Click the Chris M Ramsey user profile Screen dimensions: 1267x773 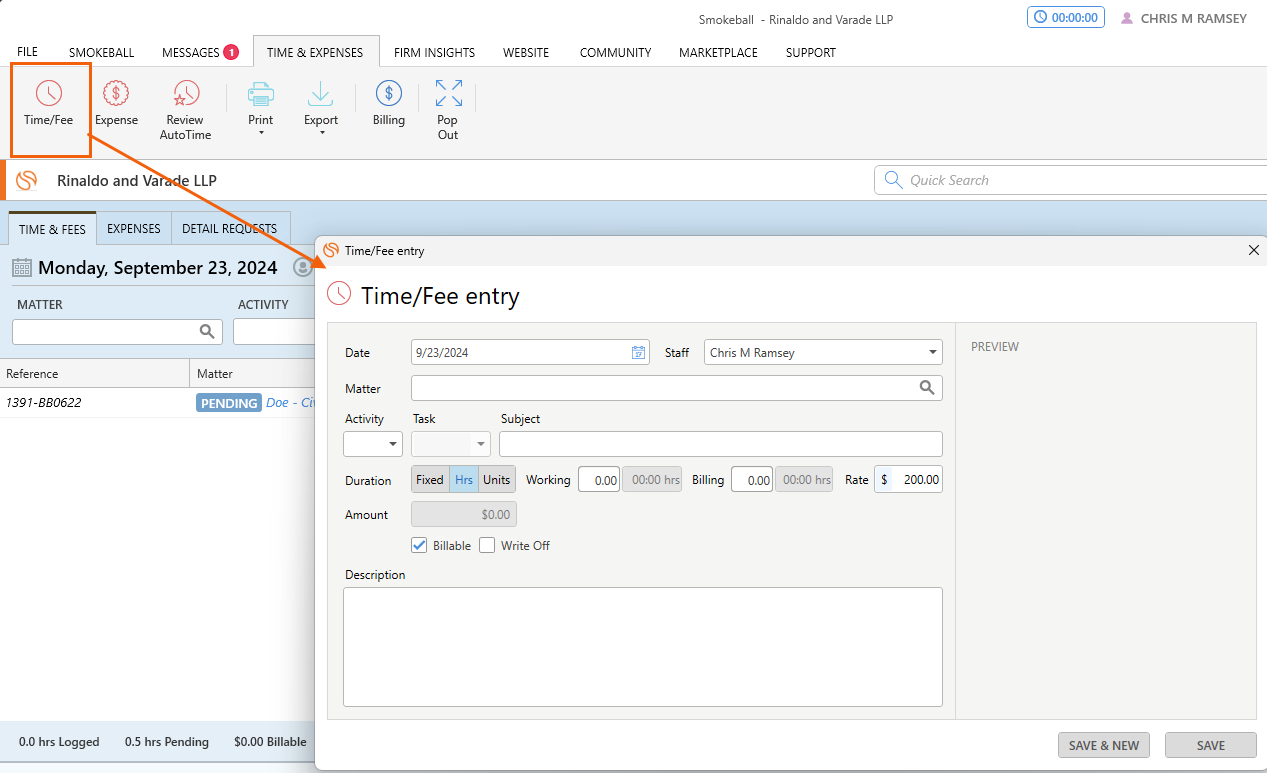point(1184,18)
